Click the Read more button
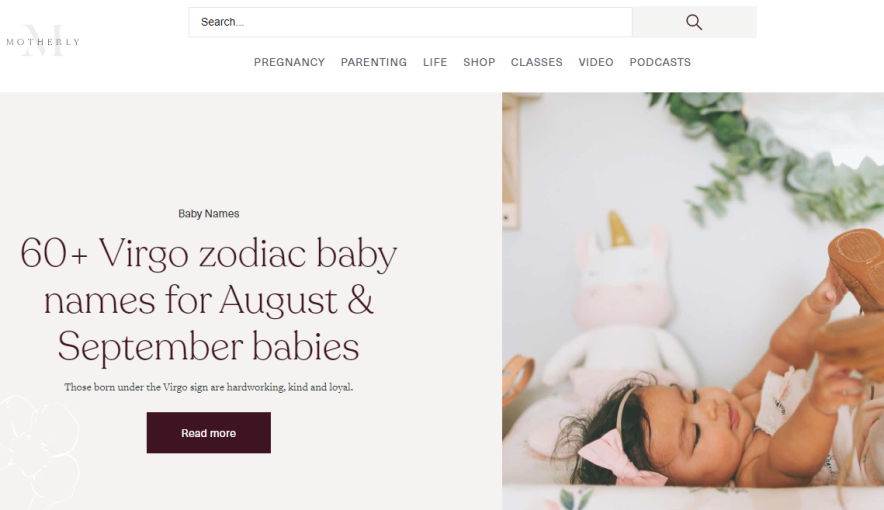The height and width of the screenshot is (510, 884). [x=209, y=433]
